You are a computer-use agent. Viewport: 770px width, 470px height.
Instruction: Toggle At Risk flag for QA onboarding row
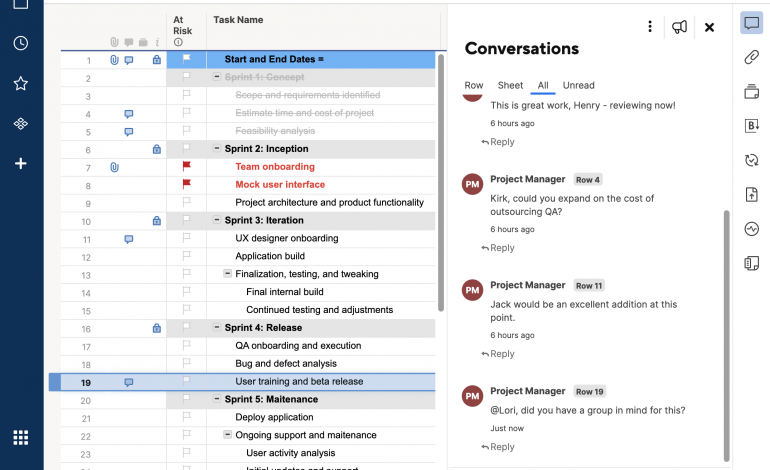186,345
